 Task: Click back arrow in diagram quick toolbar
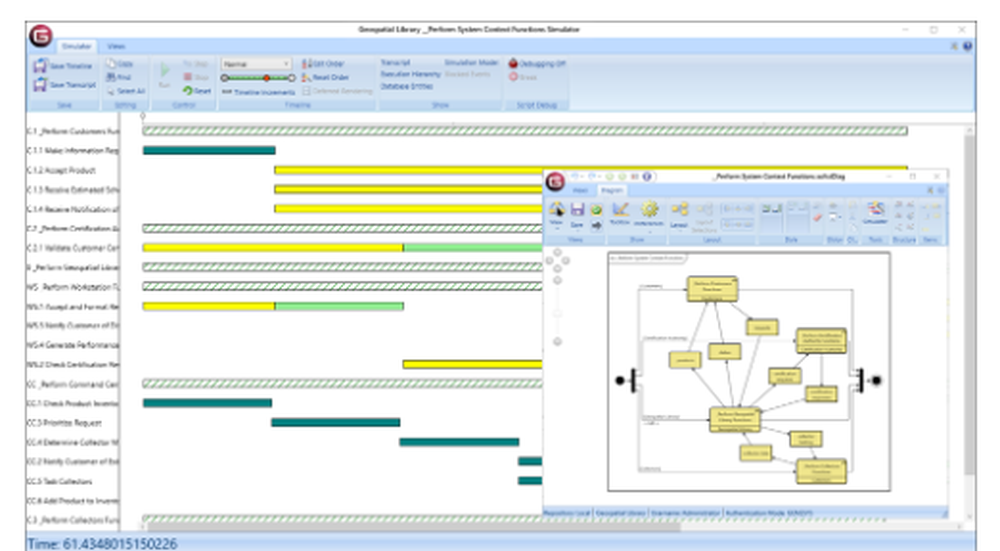577,177
